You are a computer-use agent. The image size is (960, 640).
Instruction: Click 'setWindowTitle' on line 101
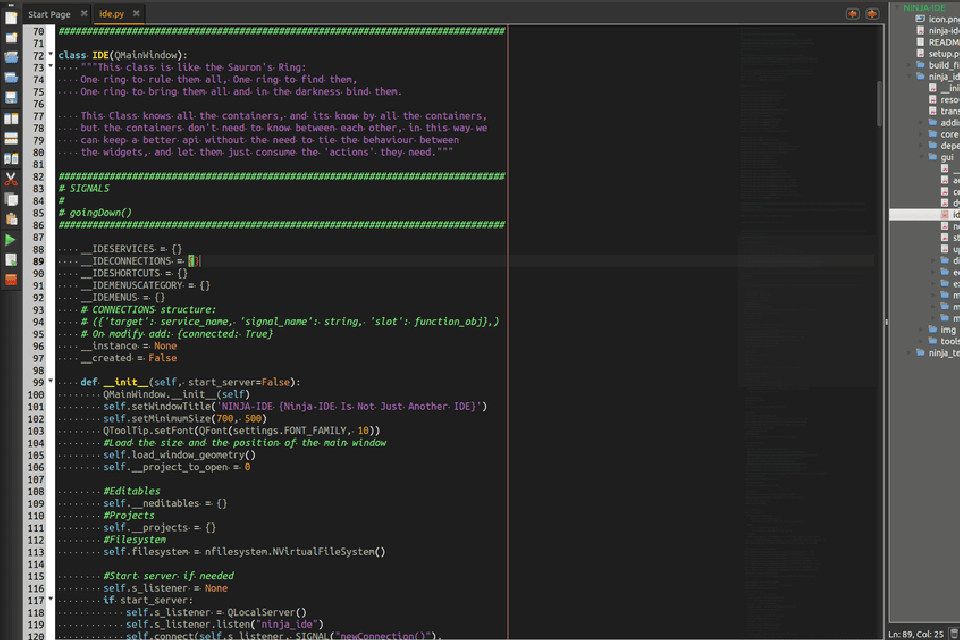point(171,406)
